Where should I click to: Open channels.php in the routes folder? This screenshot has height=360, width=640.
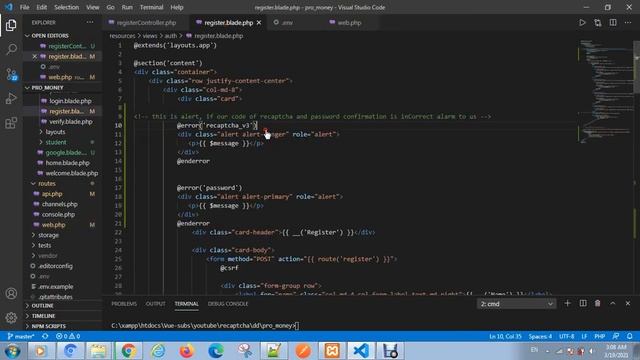pyautogui.click(x=61, y=204)
